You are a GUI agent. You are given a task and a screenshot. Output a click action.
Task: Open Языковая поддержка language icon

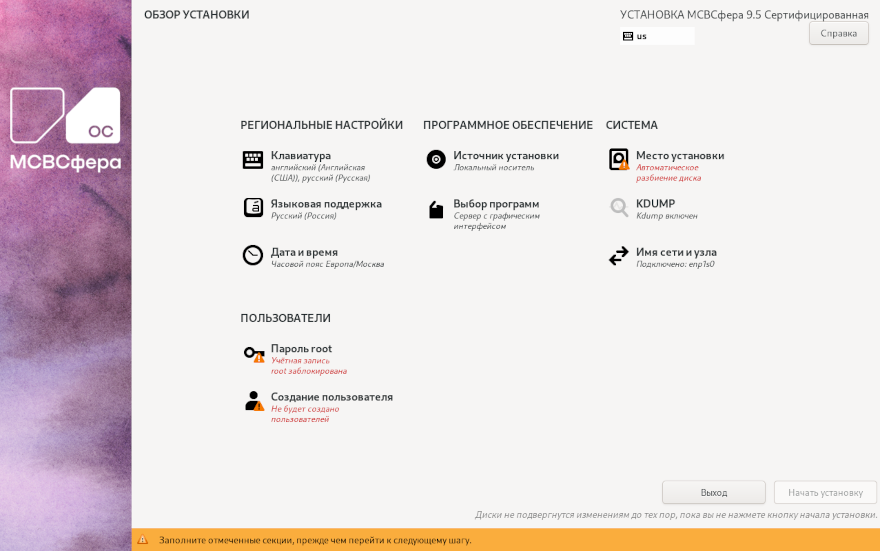pos(253,208)
